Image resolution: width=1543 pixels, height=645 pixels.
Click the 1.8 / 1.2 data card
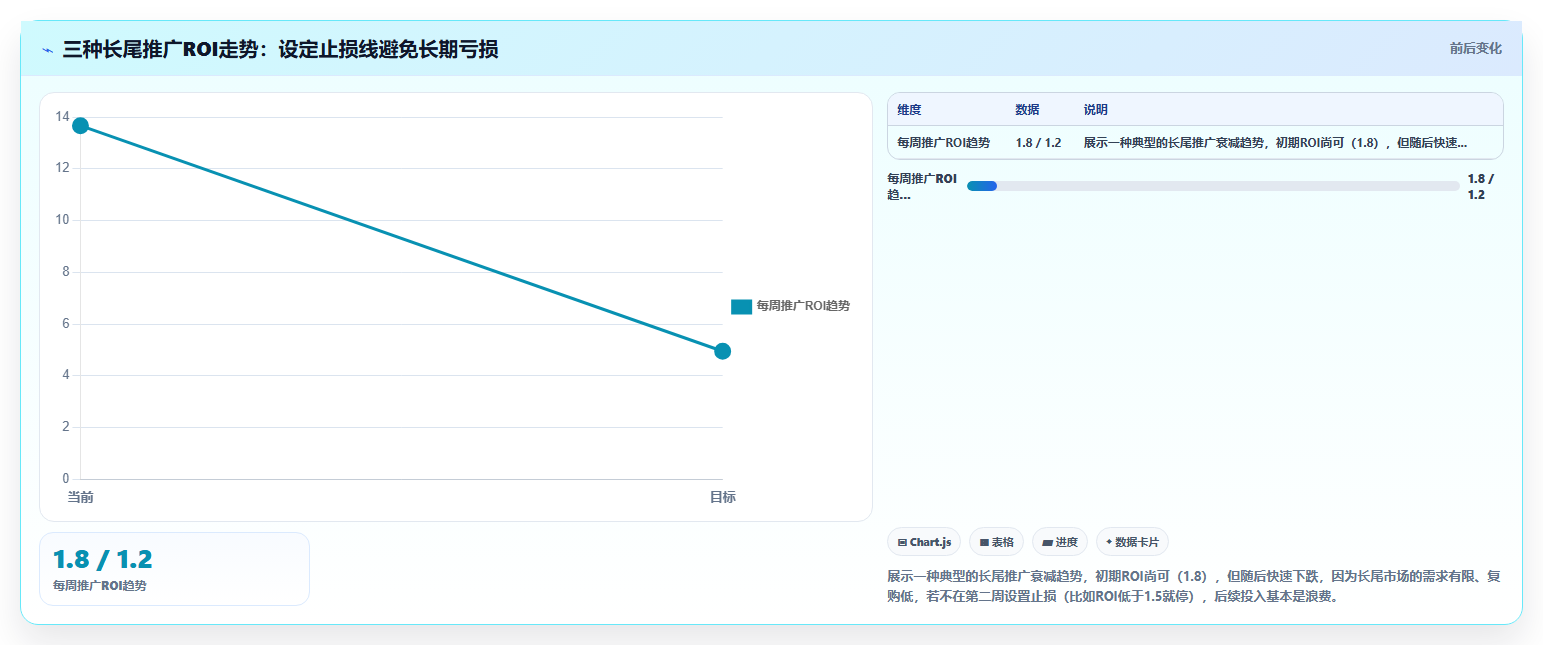pyautogui.click(x=174, y=568)
